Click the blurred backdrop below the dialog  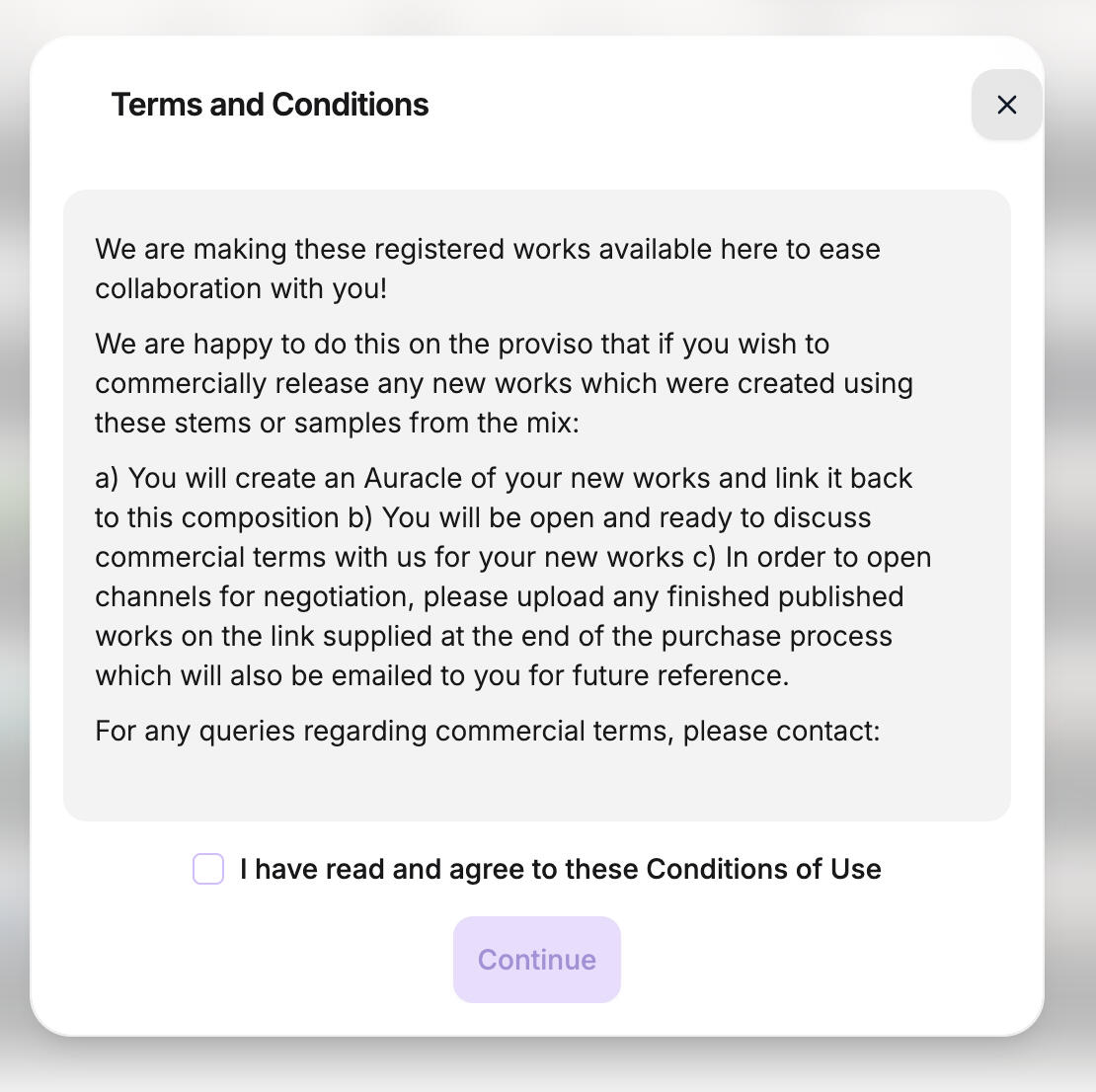(537, 1066)
